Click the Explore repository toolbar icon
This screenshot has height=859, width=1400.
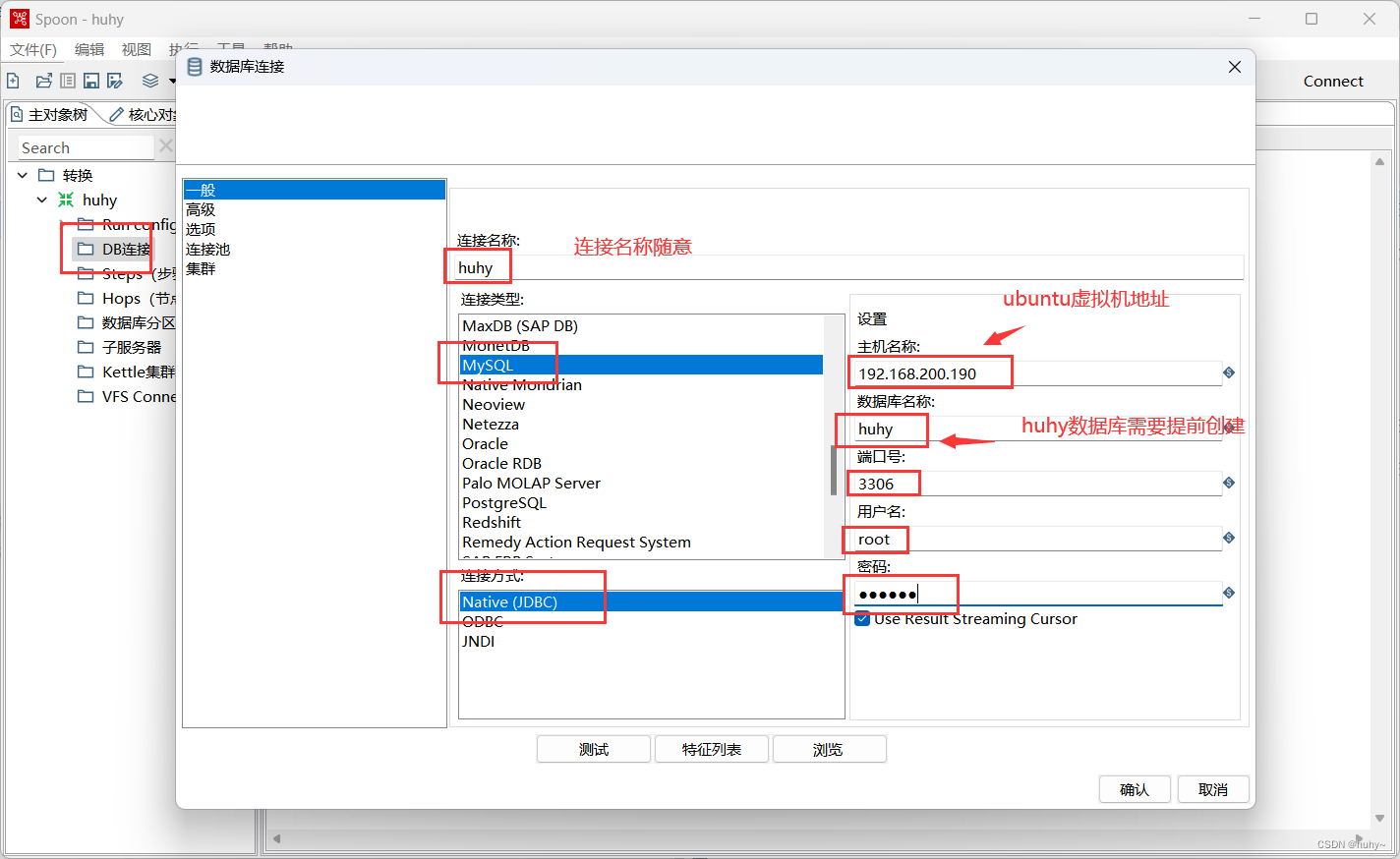point(68,81)
